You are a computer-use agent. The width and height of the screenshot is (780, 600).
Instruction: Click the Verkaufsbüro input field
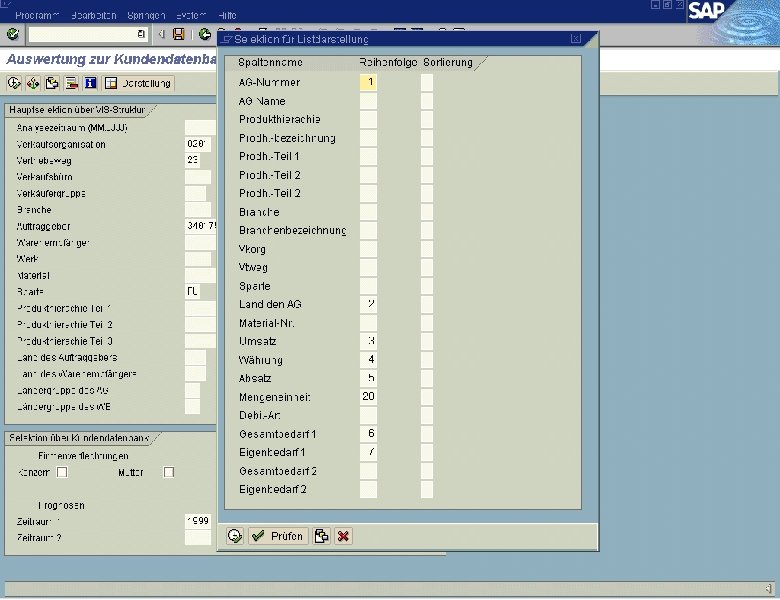(197, 177)
